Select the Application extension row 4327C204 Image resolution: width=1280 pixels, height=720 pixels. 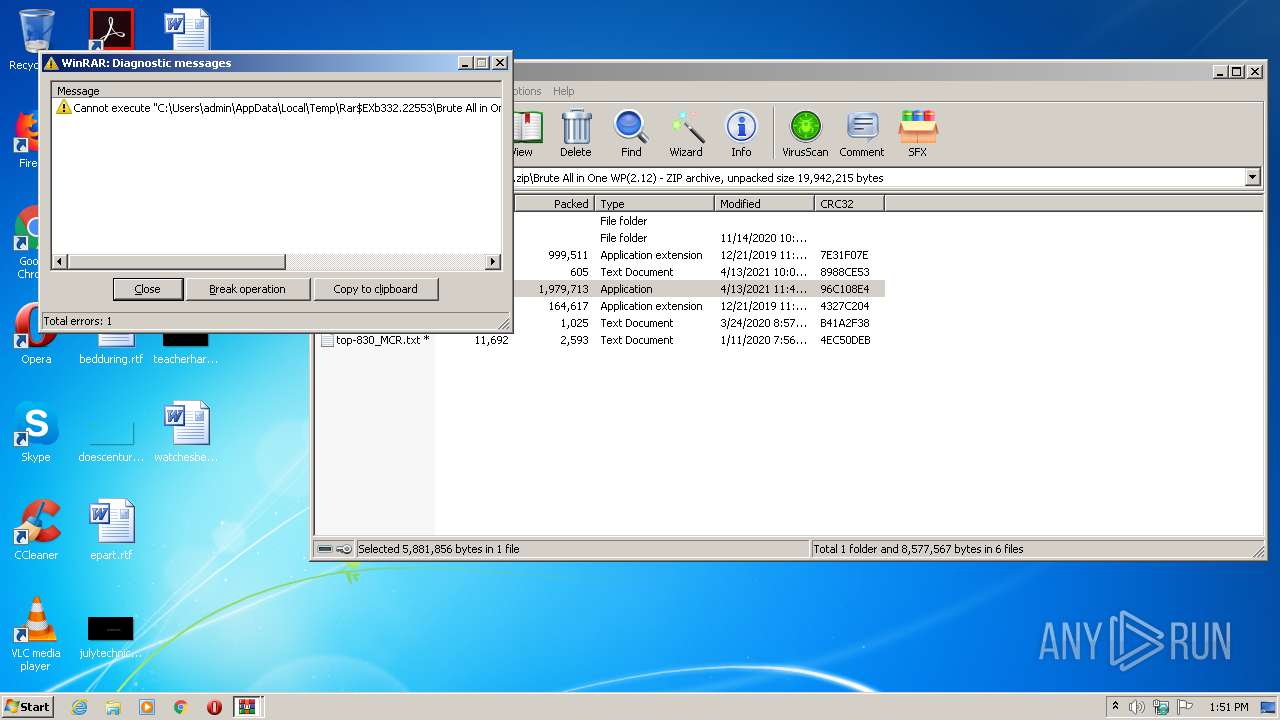click(x=699, y=306)
